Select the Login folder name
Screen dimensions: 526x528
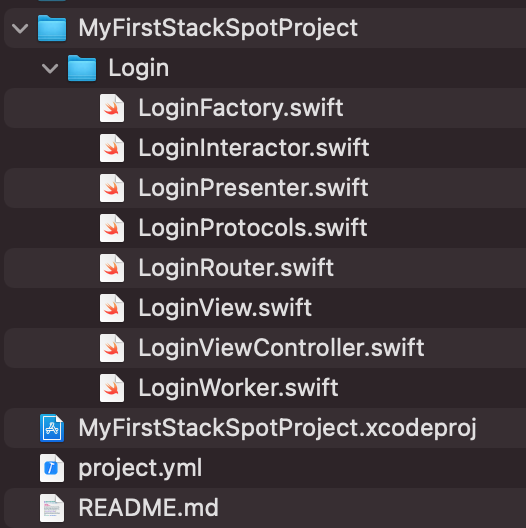[139, 69]
